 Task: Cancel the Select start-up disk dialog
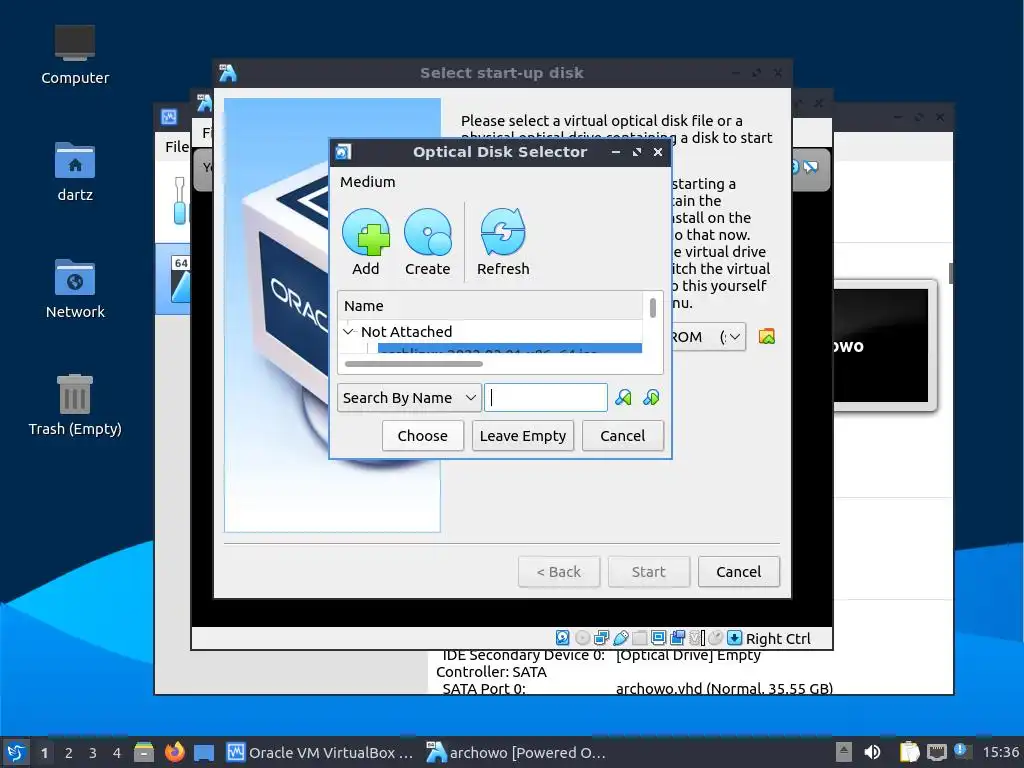(x=739, y=572)
